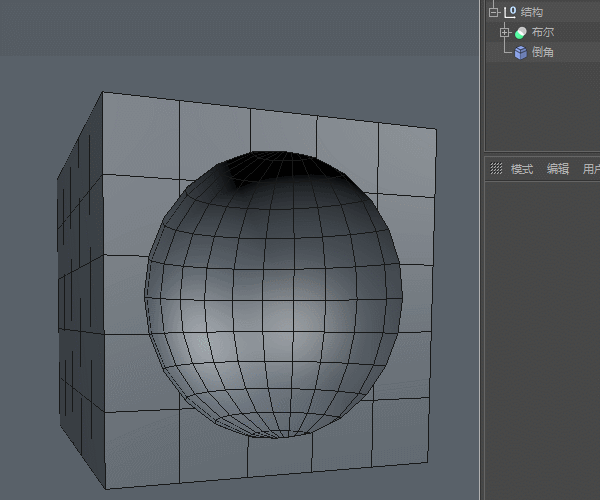Open the 用户 menu in attributes panel
Image resolution: width=600 pixels, height=500 pixels.
[x=591, y=169]
